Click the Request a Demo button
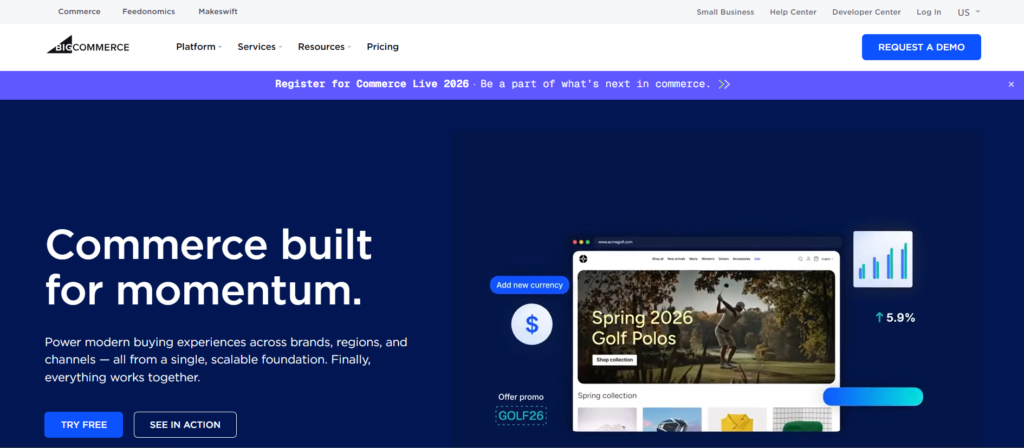 coord(921,47)
